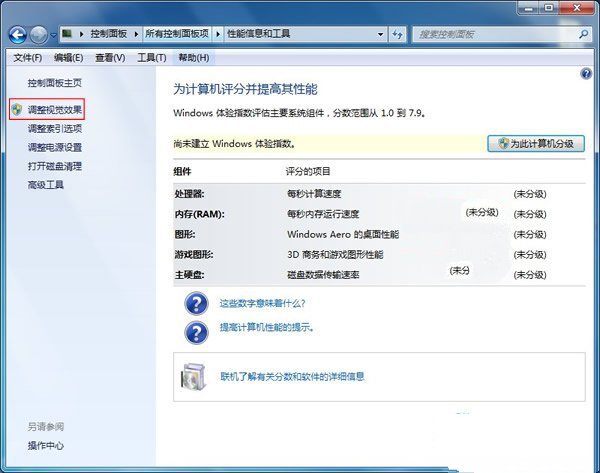Select the 处理器: row label
The image size is (600, 473).
click(x=189, y=194)
